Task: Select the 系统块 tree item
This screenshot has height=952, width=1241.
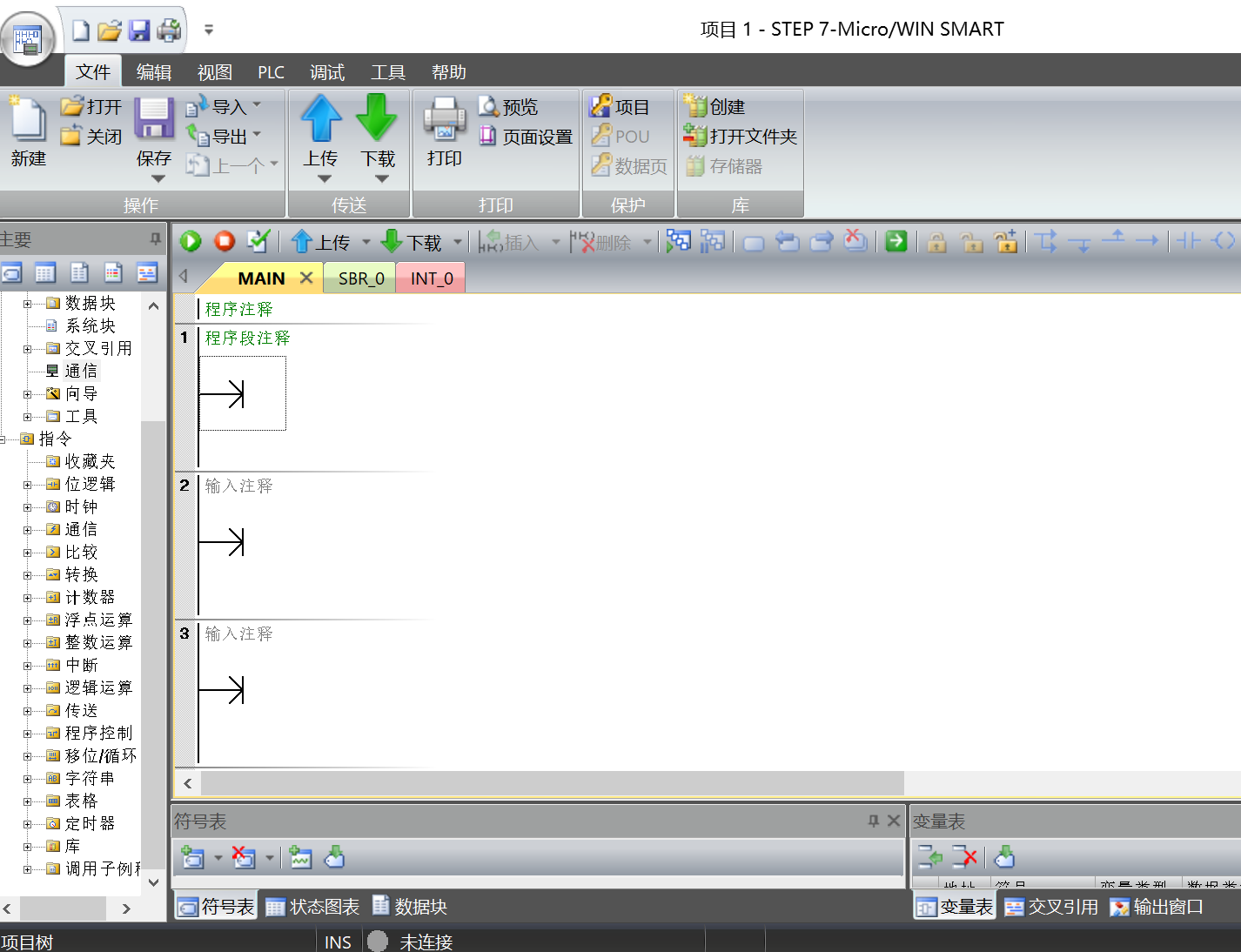Action: pyautogui.click(x=90, y=325)
